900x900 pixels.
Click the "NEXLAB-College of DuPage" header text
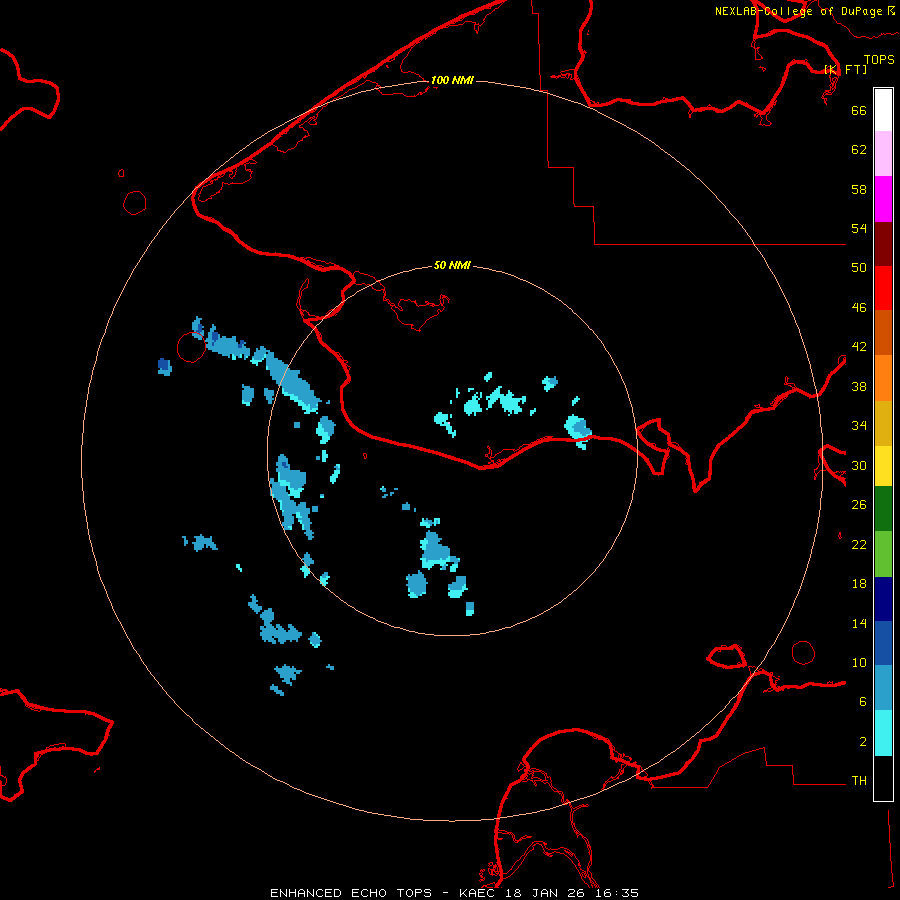[798, 11]
